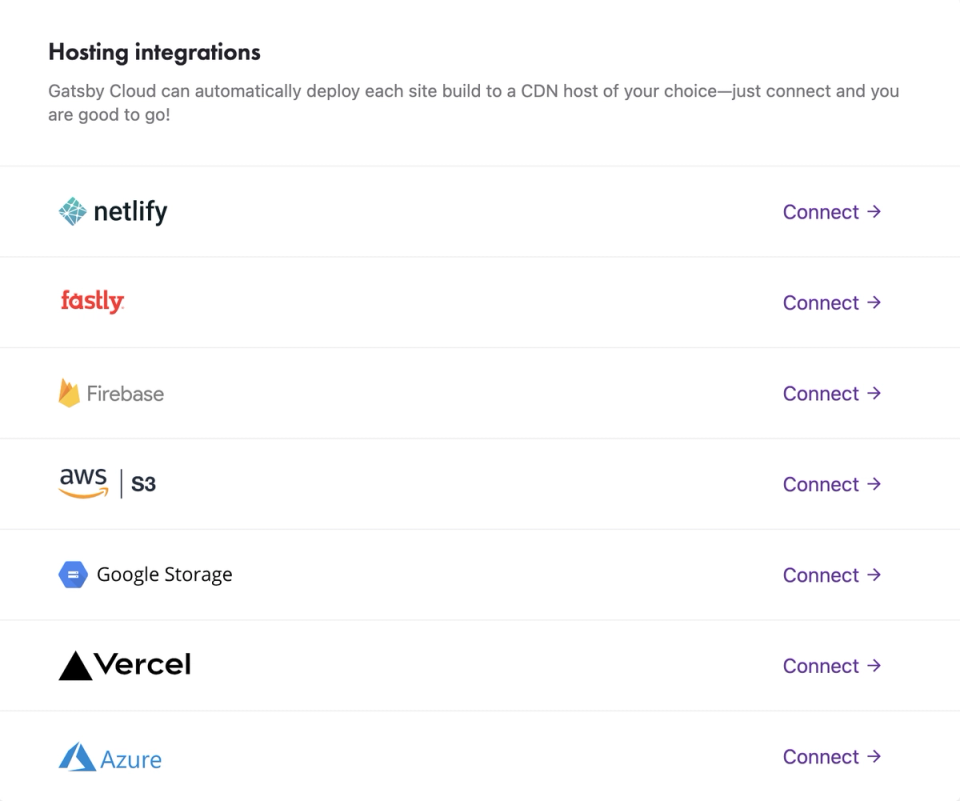Click the Hosting integrations heading
960x801 pixels.
pyautogui.click(x=154, y=52)
